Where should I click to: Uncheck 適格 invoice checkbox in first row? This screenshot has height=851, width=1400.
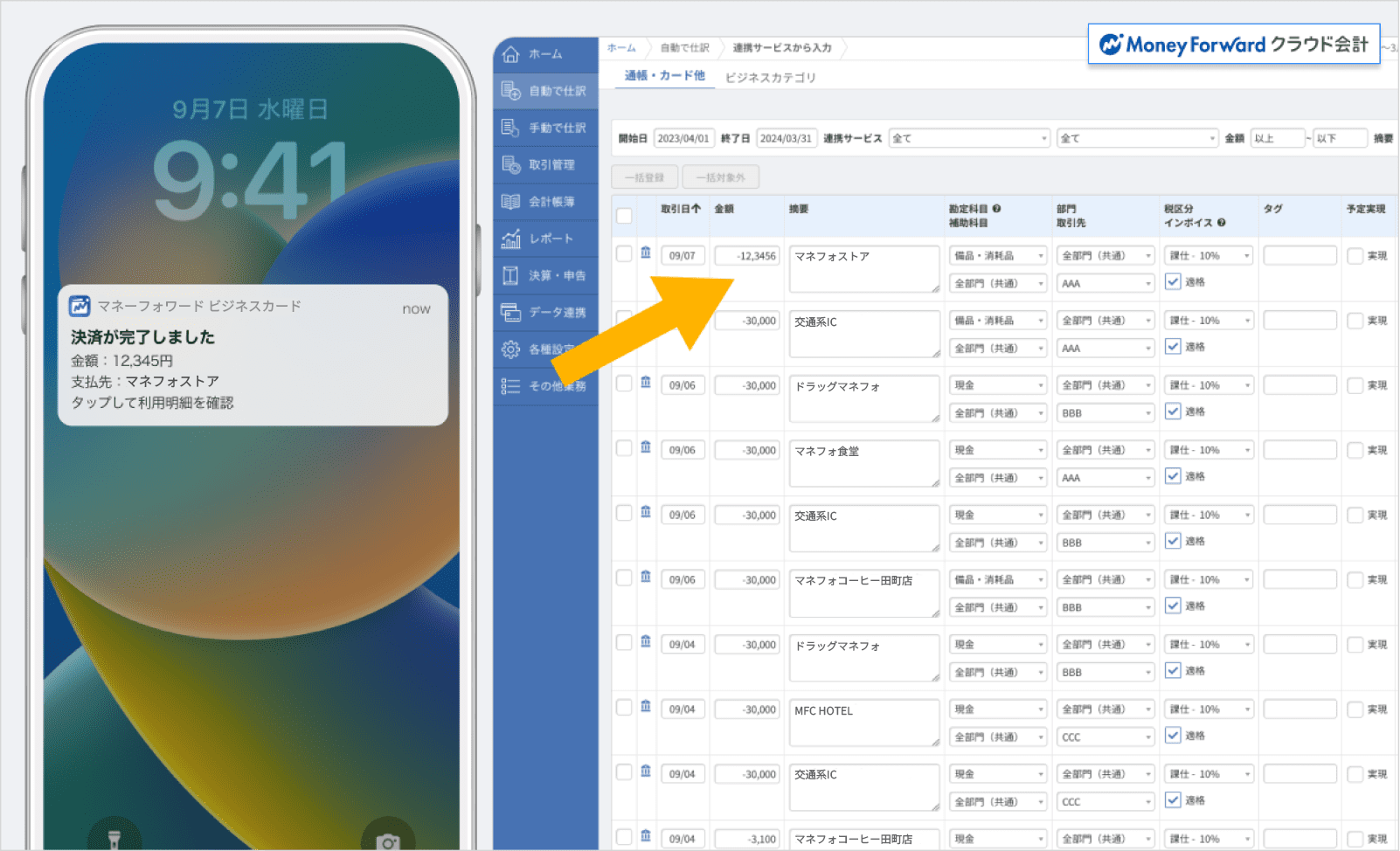point(1173,281)
